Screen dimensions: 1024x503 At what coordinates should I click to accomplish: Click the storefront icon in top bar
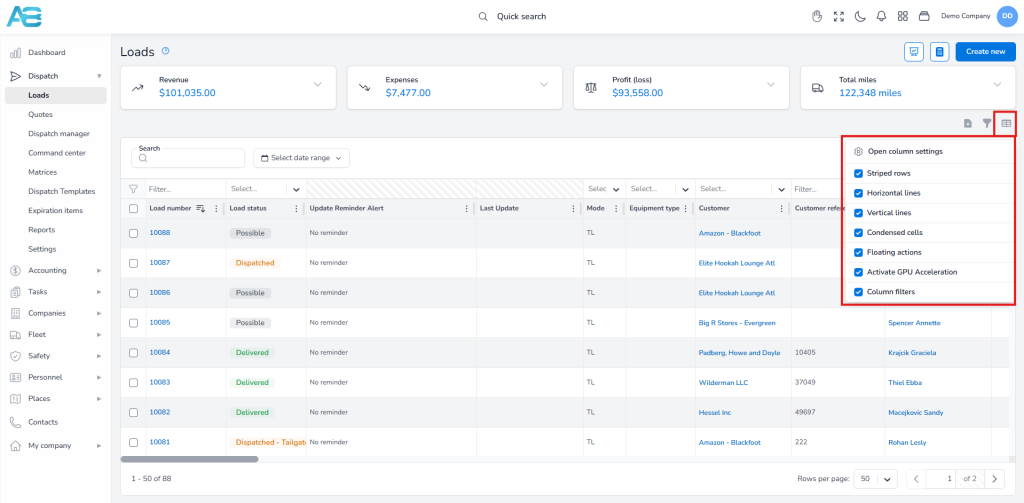point(924,16)
